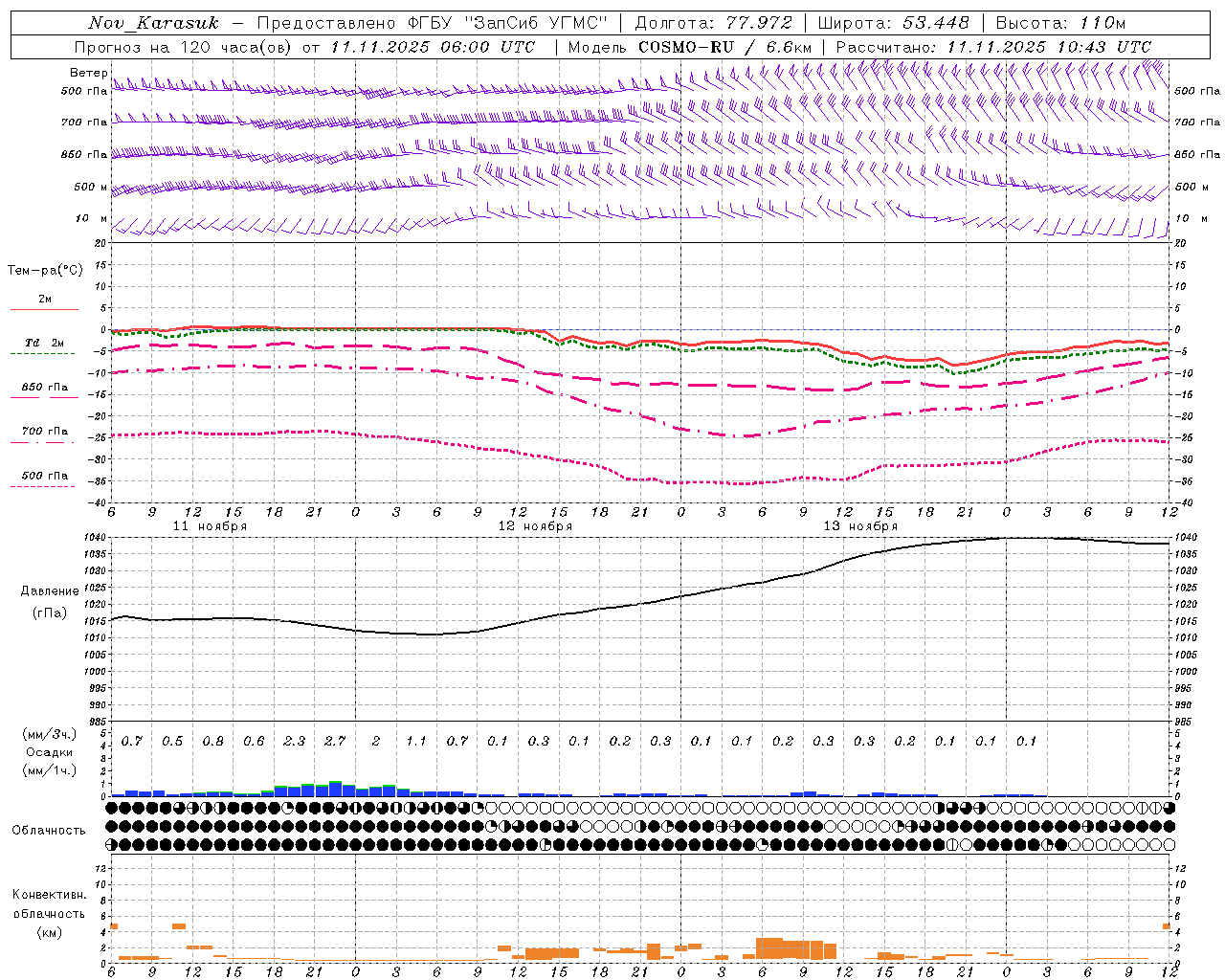Viewport: 1225px width, 980px height.
Task: Select the 11 ноября date label
Action: [x=210, y=526]
